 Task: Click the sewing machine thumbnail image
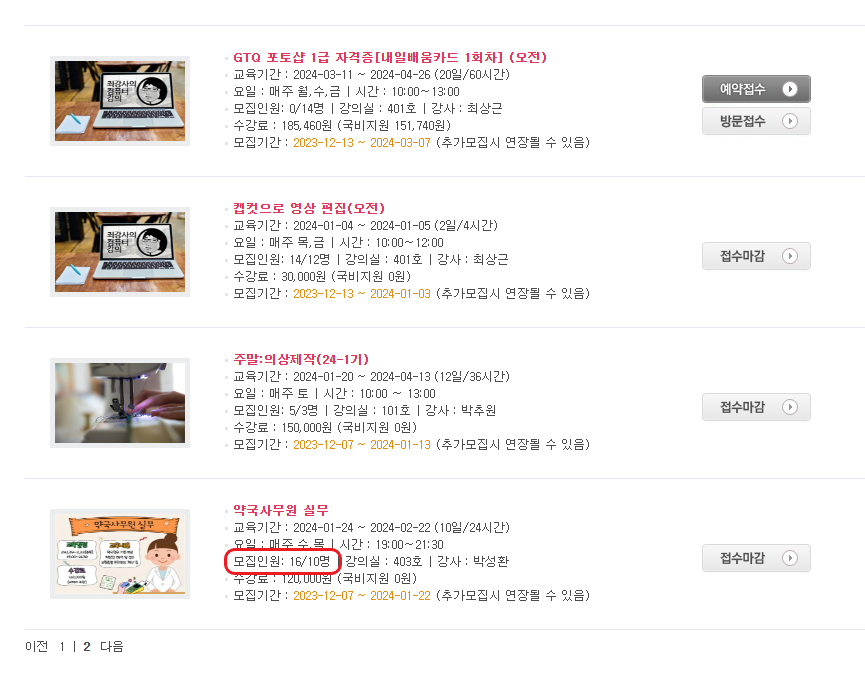pyautogui.click(x=120, y=403)
